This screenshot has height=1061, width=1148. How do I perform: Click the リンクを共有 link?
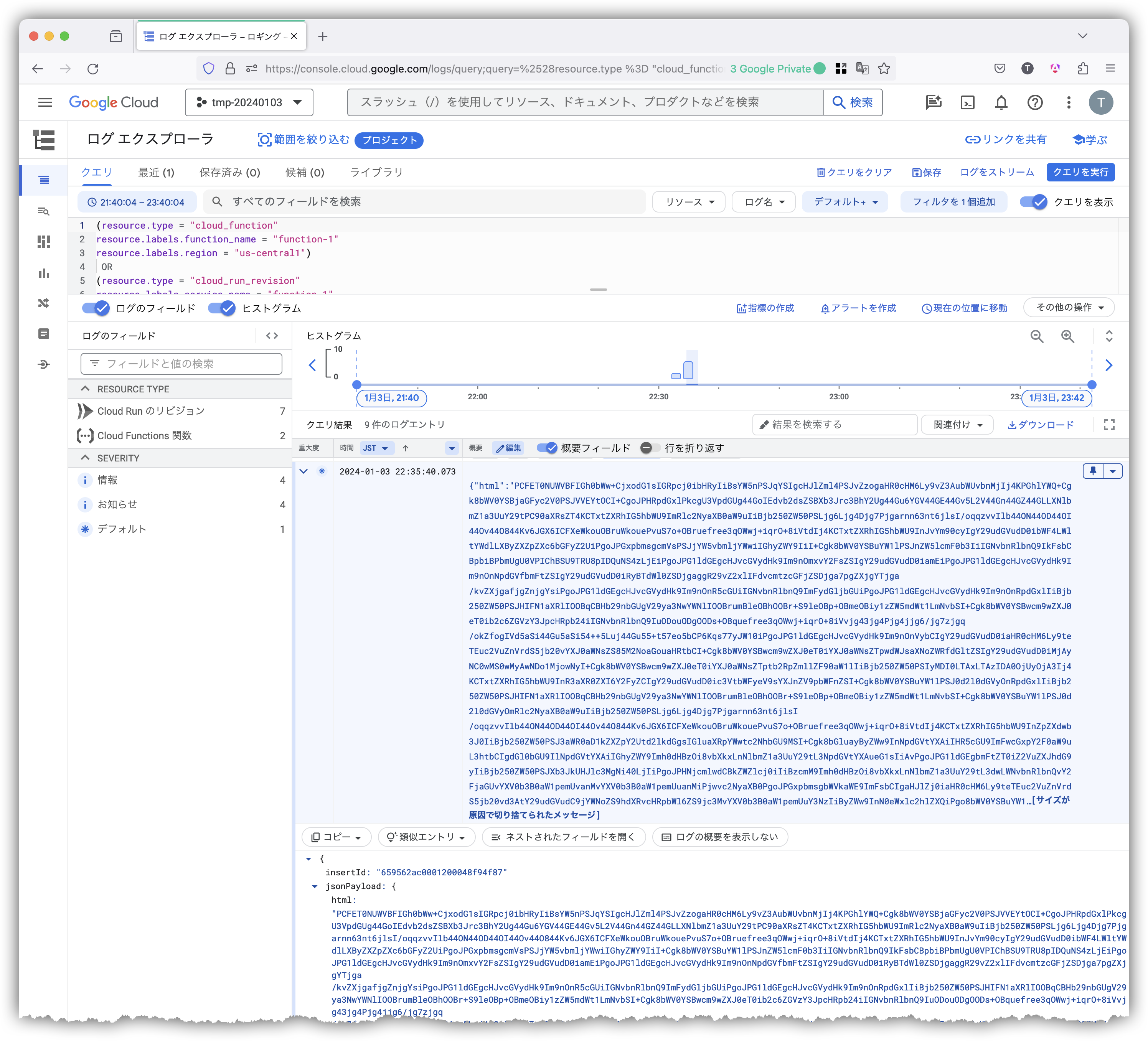(x=1005, y=139)
